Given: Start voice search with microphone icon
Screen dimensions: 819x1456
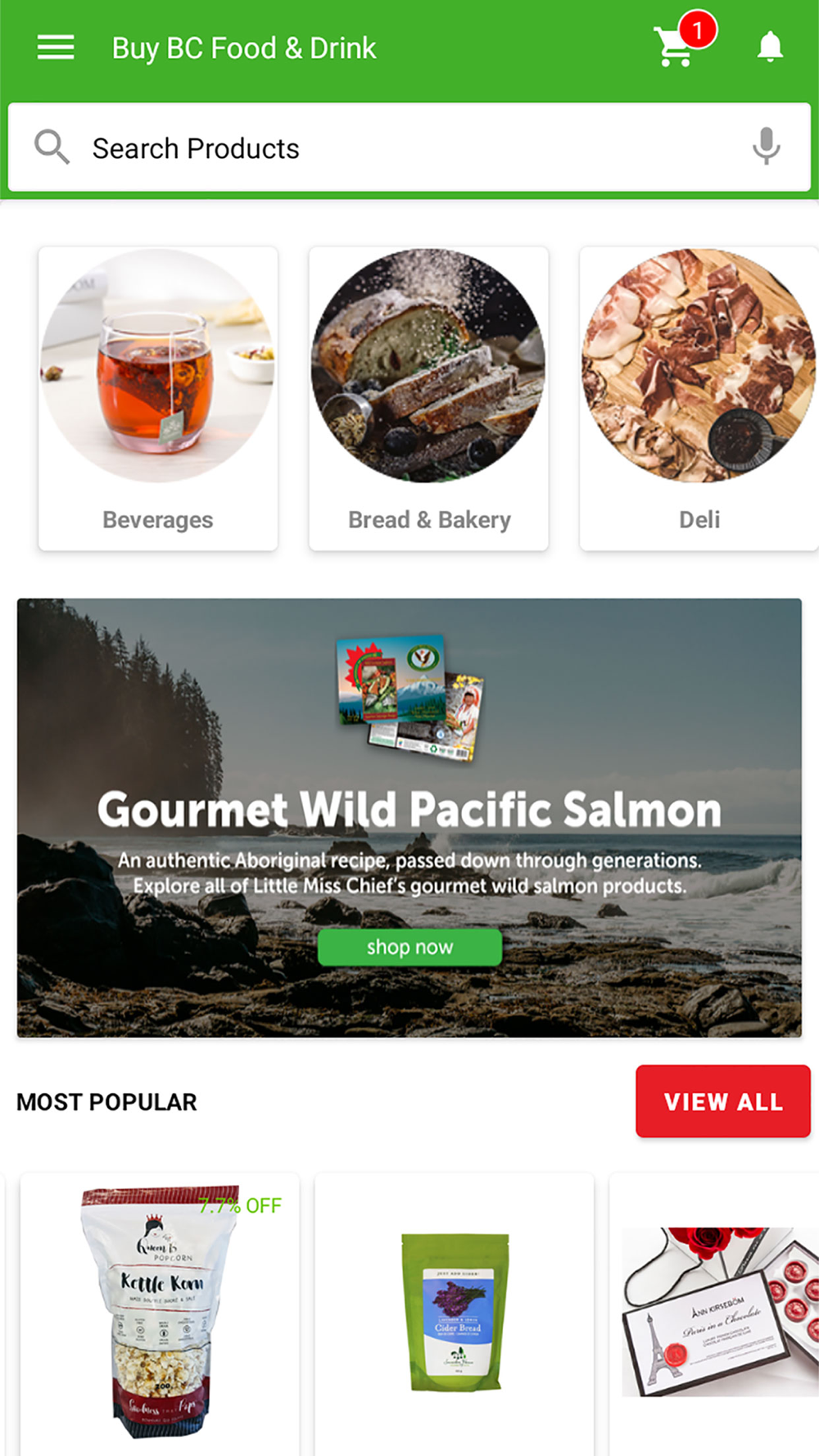Looking at the screenshot, I should (x=767, y=147).
